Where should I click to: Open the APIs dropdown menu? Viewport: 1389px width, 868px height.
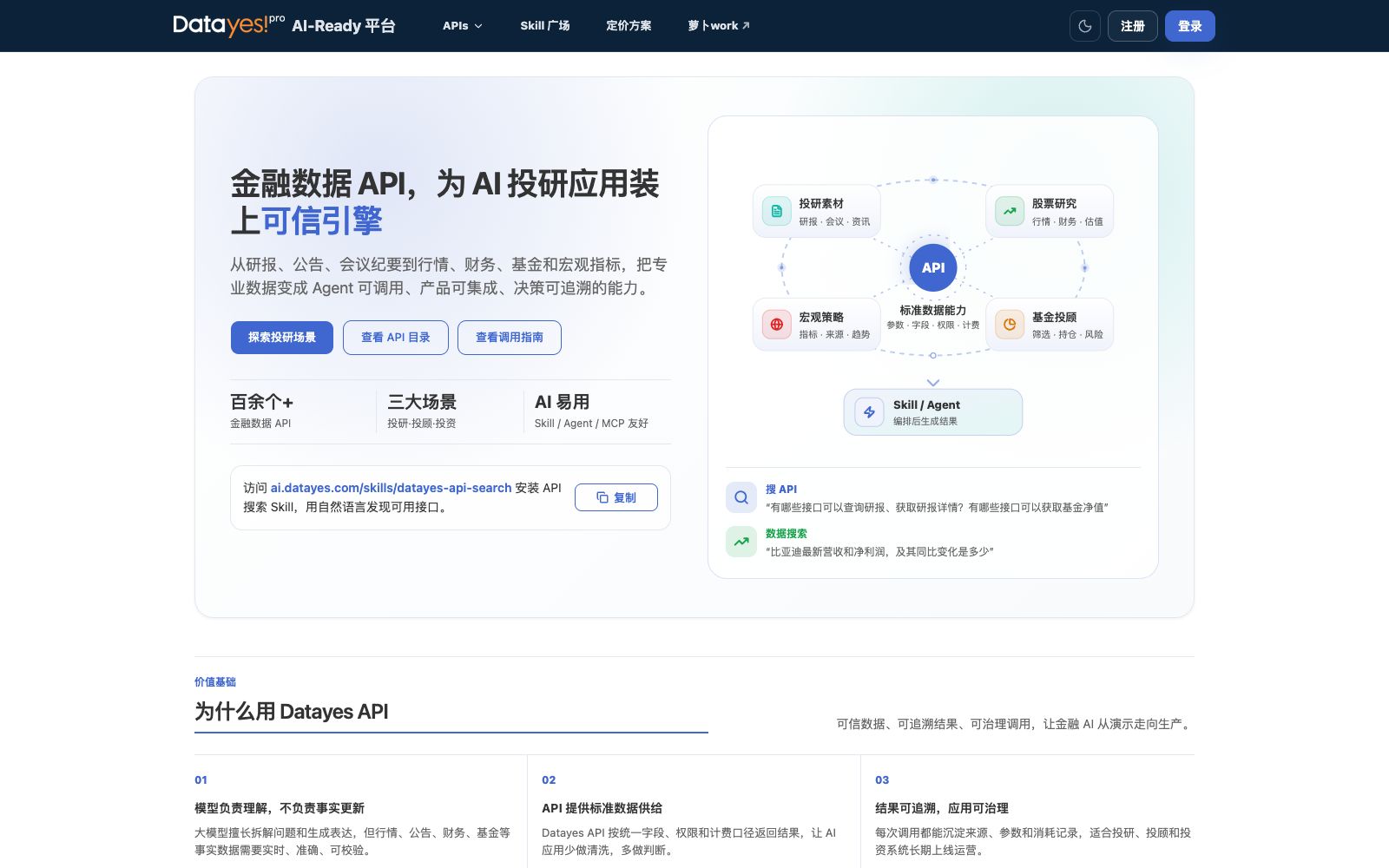462,26
